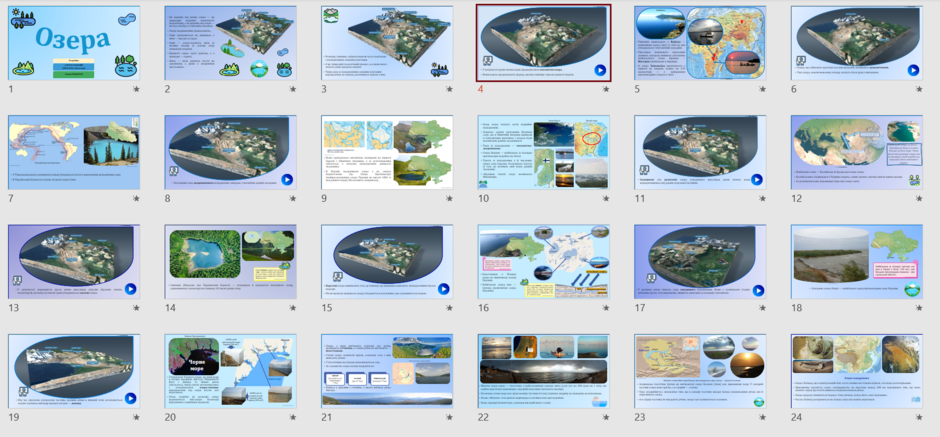Preview transition star under slide 15
This screenshot has width=940, height=437.
point(449,308)
